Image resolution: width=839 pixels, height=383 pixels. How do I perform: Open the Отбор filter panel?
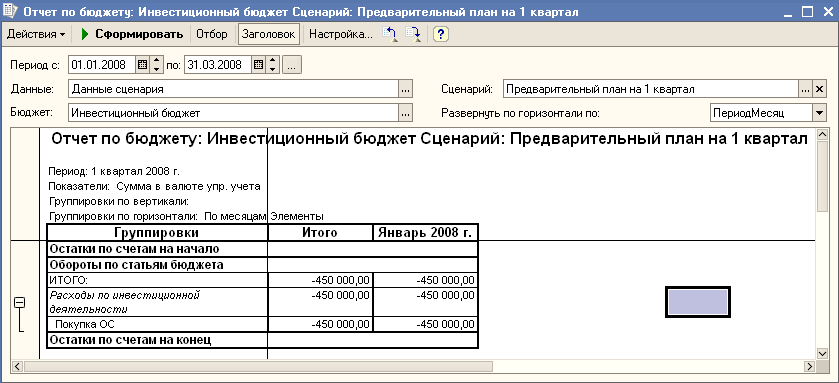(x=211, y=34)
